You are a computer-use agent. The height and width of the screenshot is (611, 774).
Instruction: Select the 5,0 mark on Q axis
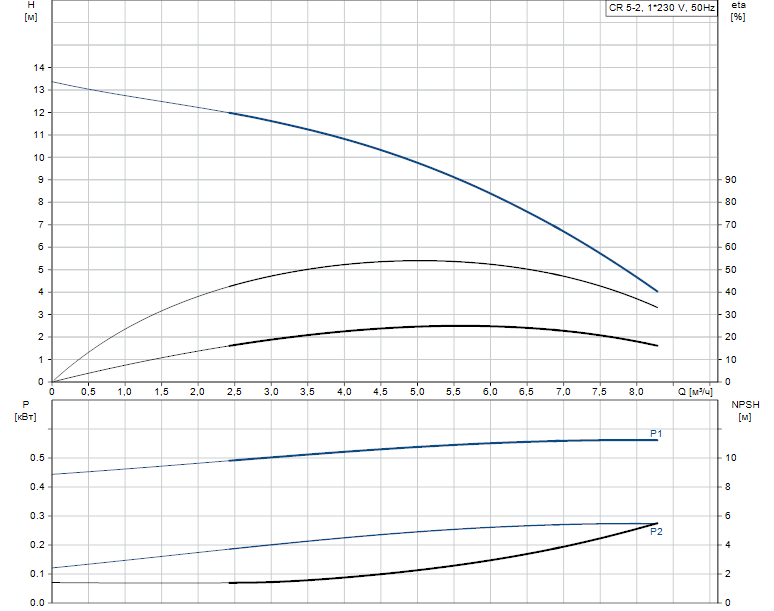pyautogui.click(x=417, y=391)
